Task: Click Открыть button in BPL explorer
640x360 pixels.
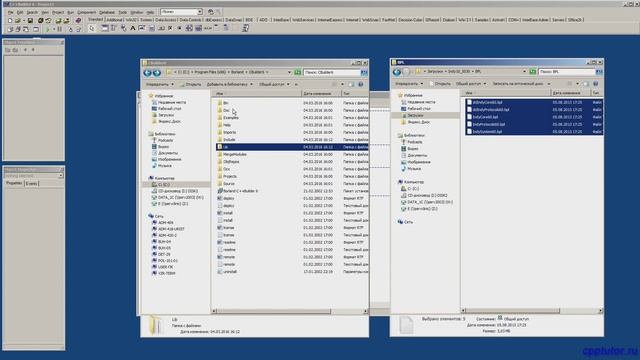Action: pos(440,84)
